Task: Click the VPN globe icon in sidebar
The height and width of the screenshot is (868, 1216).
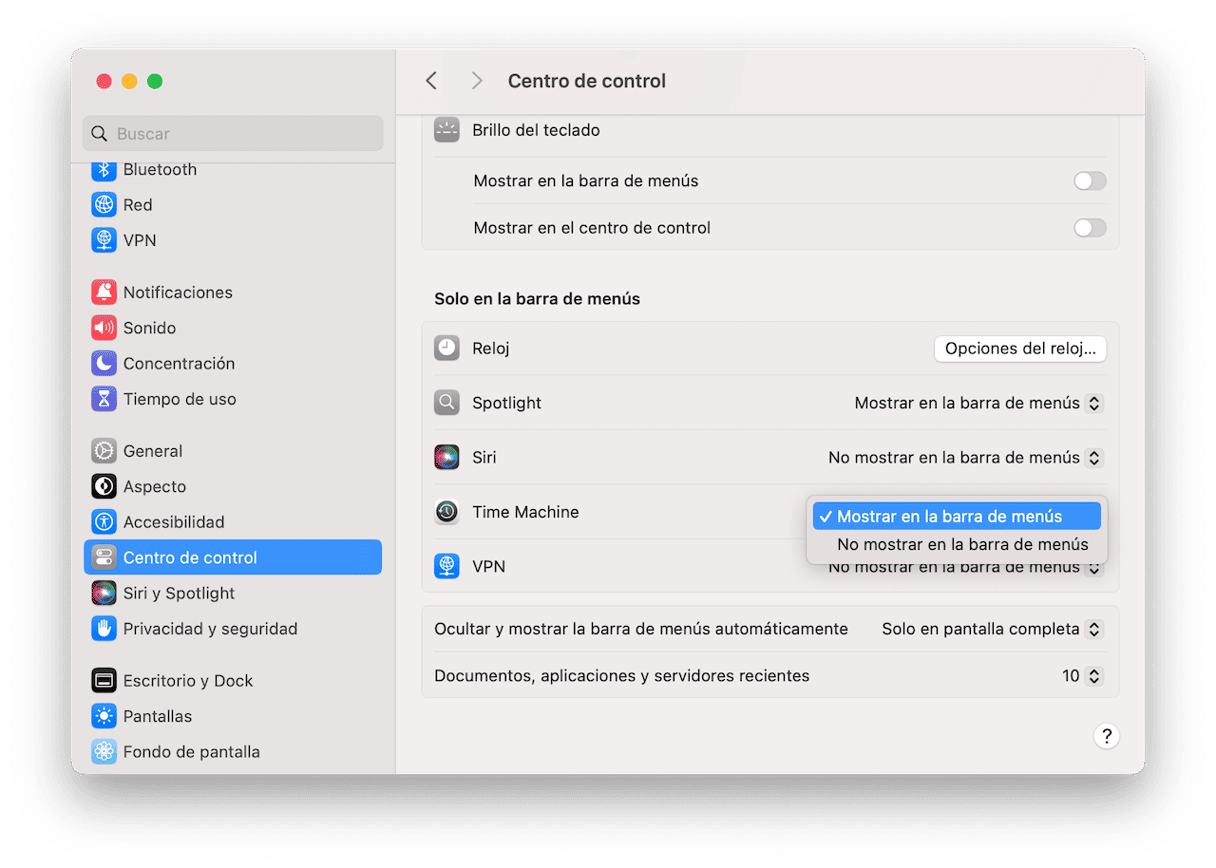Action: coord(104,241)
